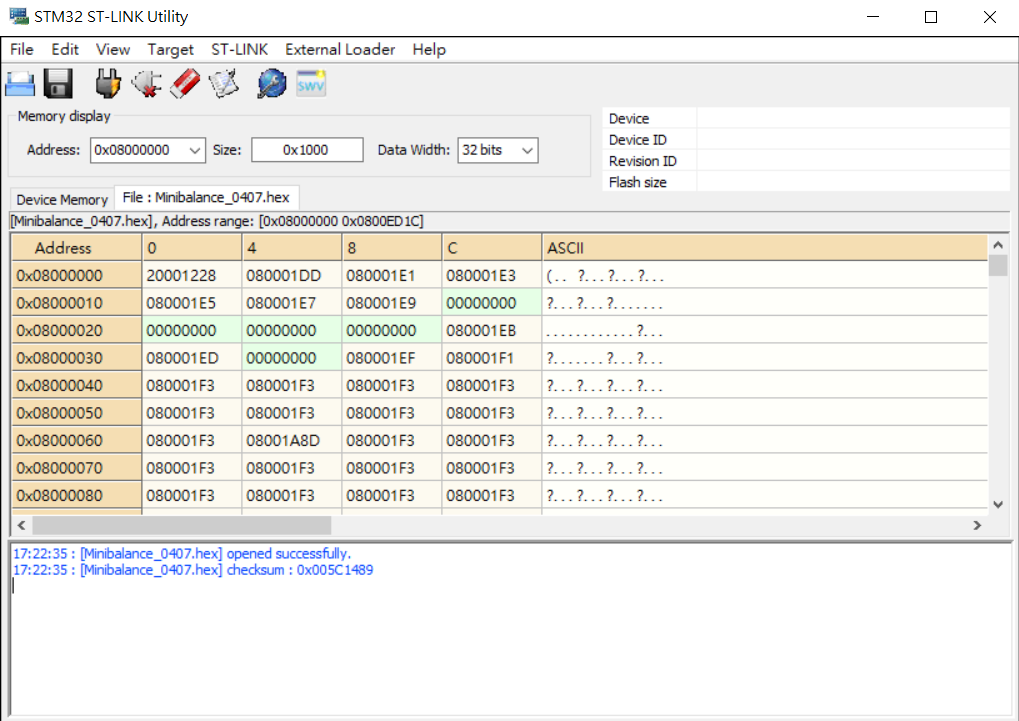Click address row 0x08000020
The height and width of the screenshot is (721, 1019).
(77, 330)
